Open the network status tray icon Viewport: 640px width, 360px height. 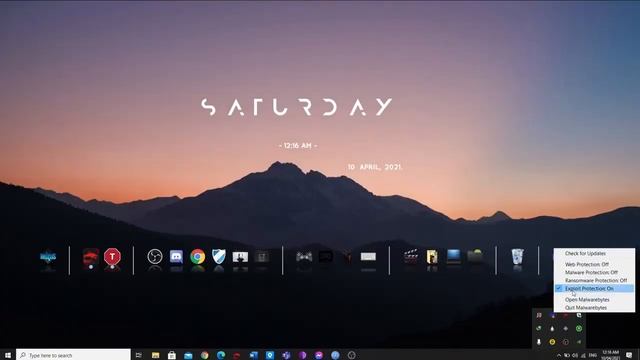tap(583, 356)
